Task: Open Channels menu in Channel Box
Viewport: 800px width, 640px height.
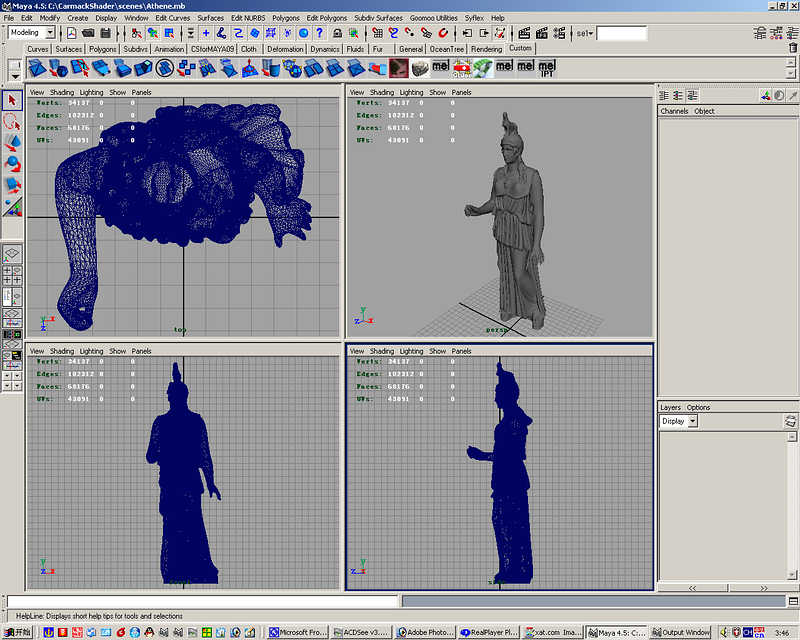Action: point(674,111)
